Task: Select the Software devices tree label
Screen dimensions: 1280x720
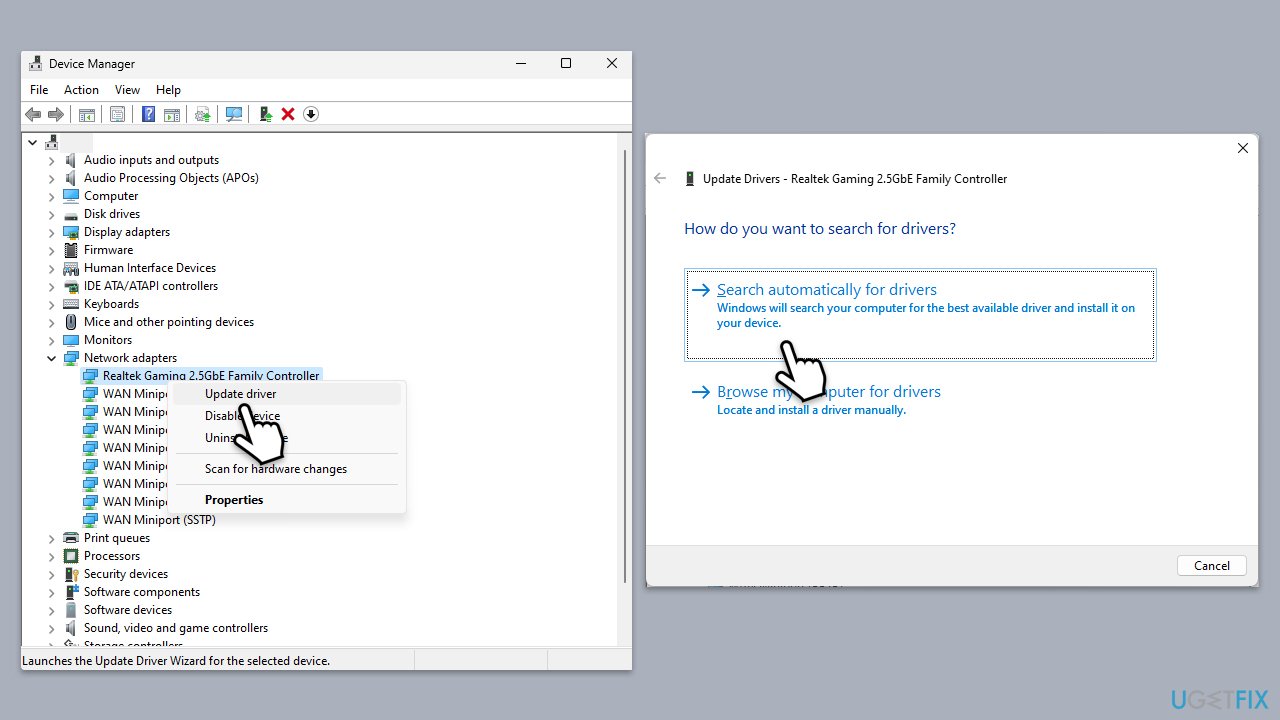Action: click(x=128, y=610)
